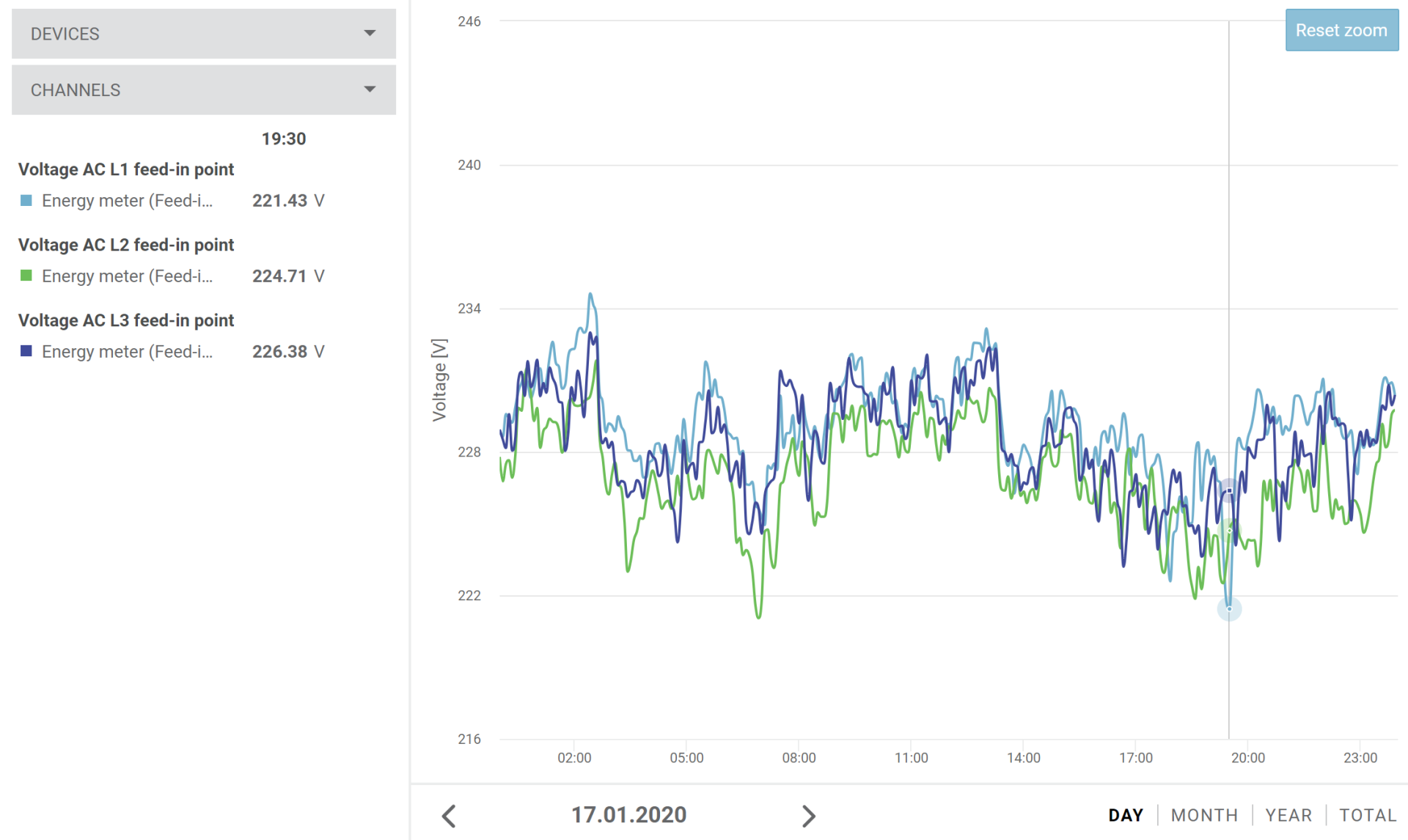Select L1 Energy meter legend entry
Viewport: 1408px width, 840px height.
(127, 201)
